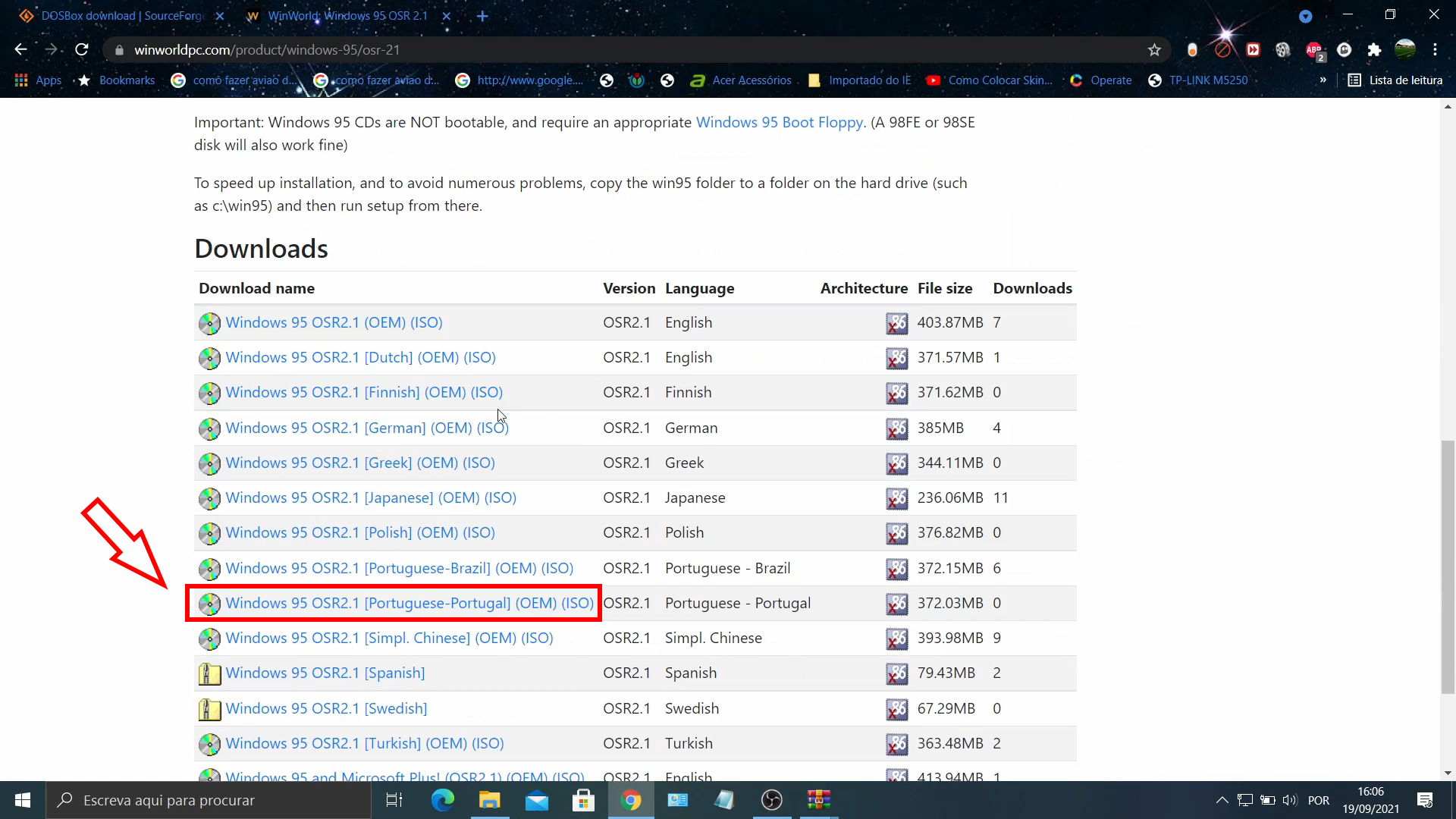Open the Bookmarks folder in bookmarks bar

(x=117, y=80)
